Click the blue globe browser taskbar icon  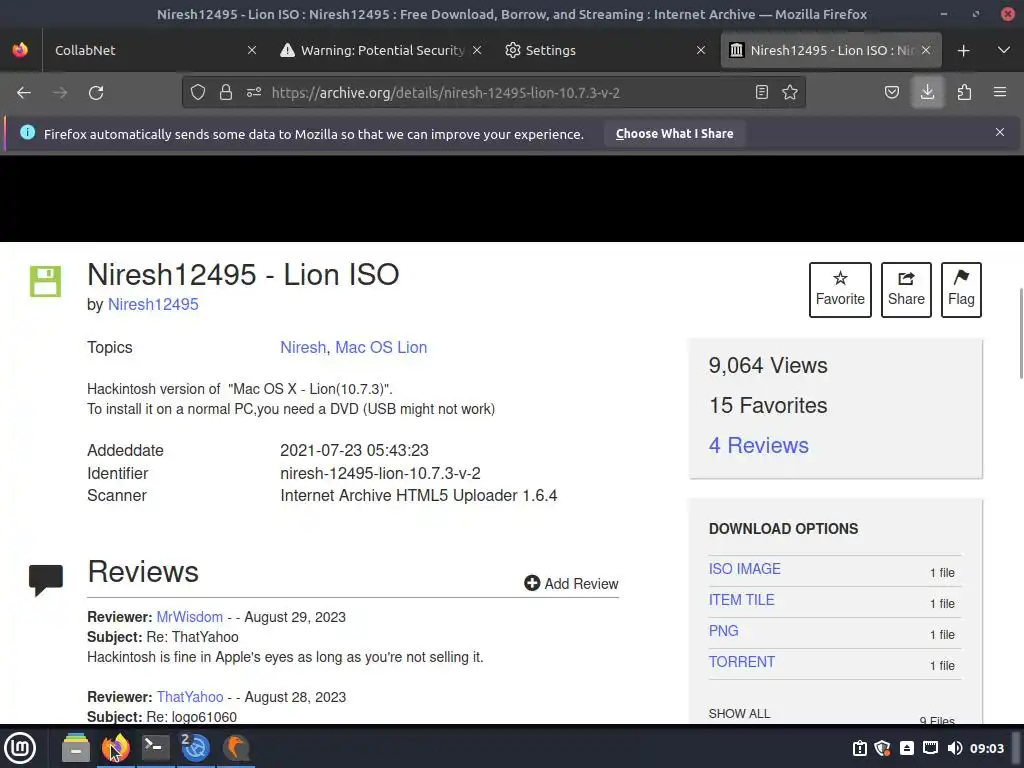pyautogui.click(x=195, y=747)
